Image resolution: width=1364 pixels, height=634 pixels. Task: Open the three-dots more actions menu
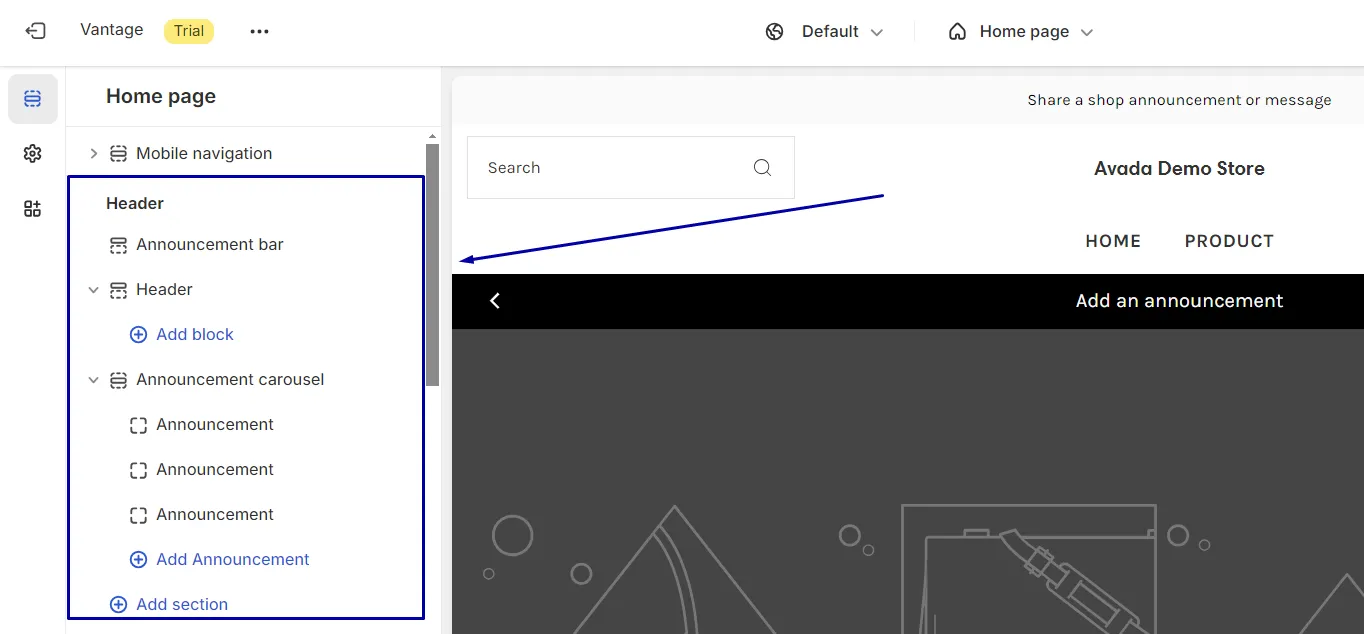[x=260, y=31]
